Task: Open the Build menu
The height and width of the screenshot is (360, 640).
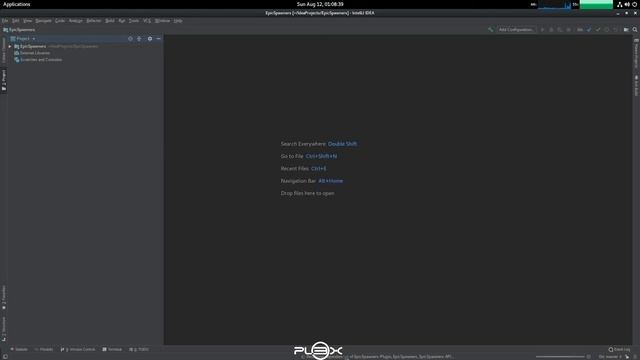Action: [110, 21]
